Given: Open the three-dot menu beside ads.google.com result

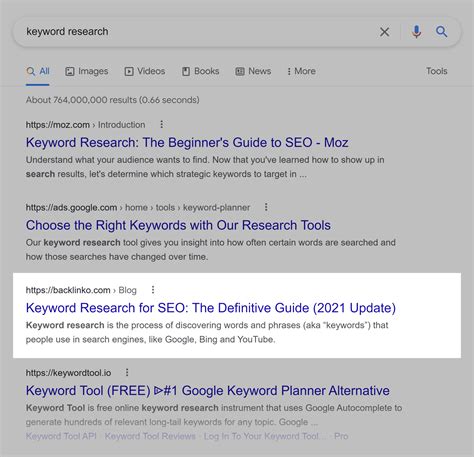Looking at the screenshot, I should 266,207.
